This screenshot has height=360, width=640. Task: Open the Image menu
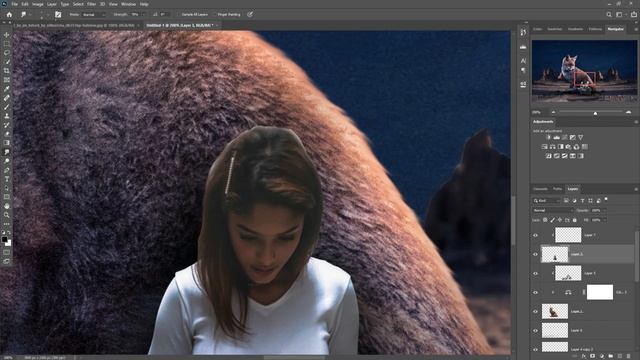pyautogui.click(x=38, y=4)
